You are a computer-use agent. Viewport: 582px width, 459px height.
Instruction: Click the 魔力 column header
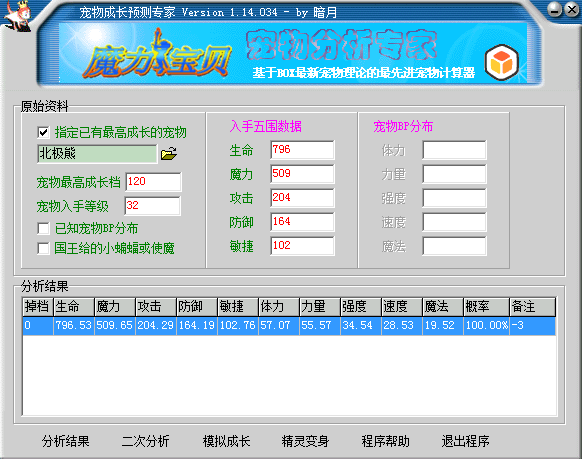[115, 307]
